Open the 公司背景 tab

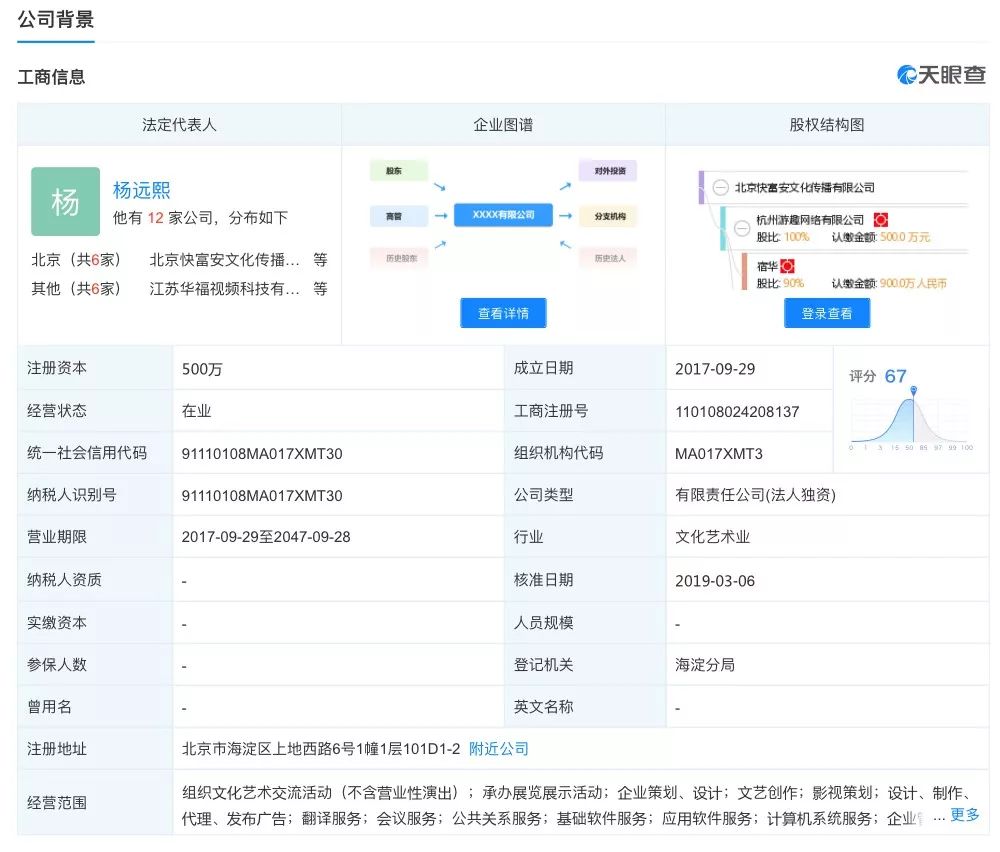55,19
